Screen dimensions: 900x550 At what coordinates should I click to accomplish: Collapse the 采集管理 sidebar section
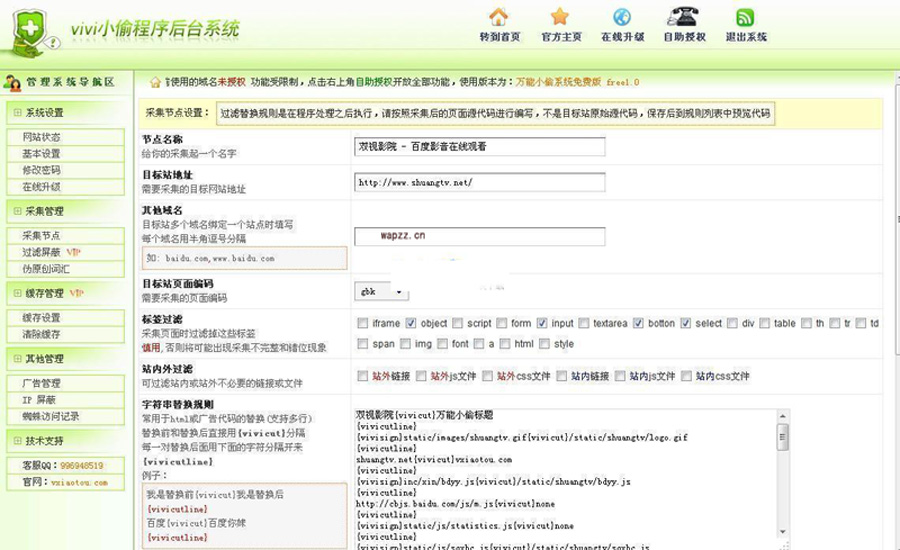14,211
